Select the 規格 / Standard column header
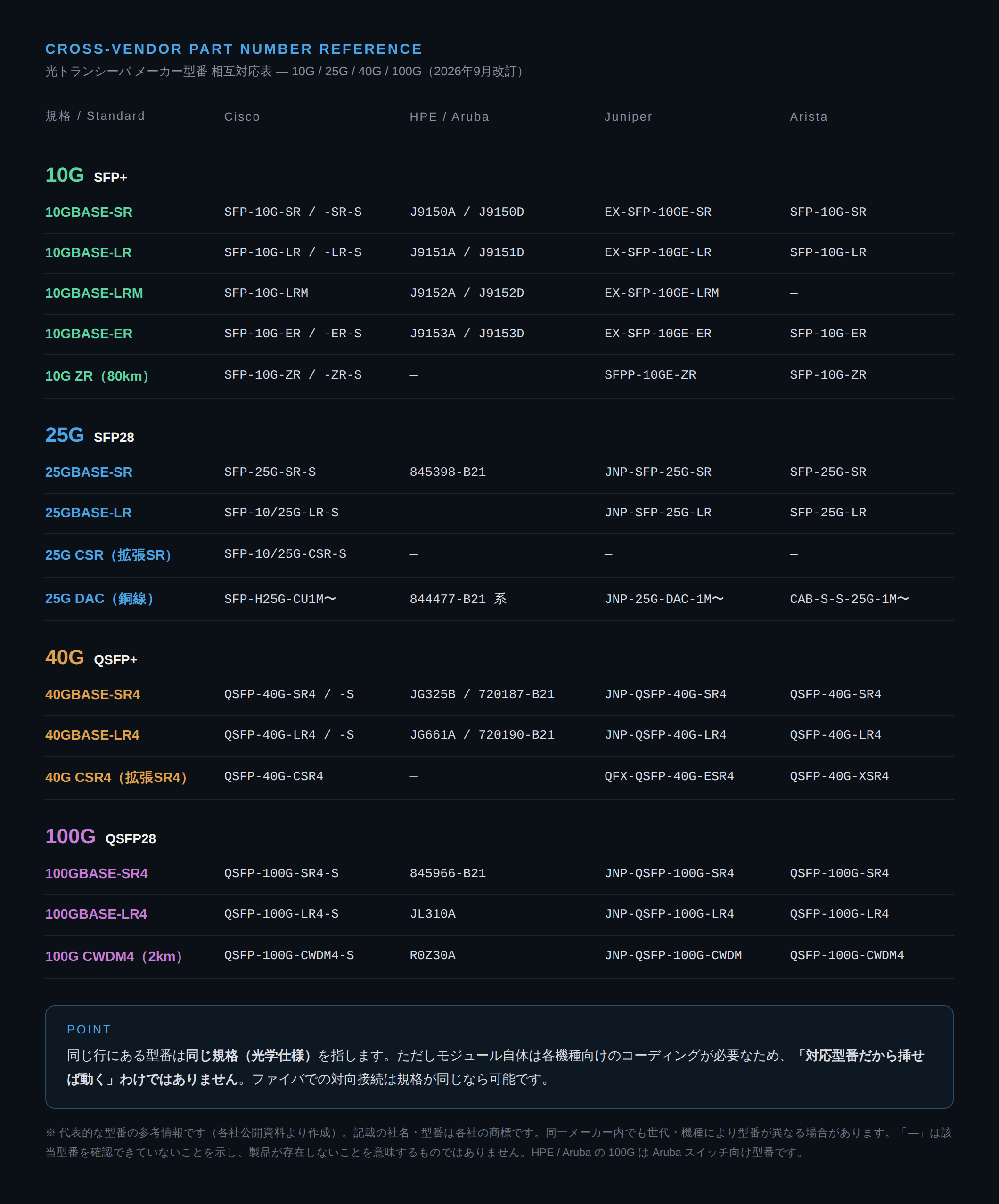 pyautogui.click(x=95, y=116)
